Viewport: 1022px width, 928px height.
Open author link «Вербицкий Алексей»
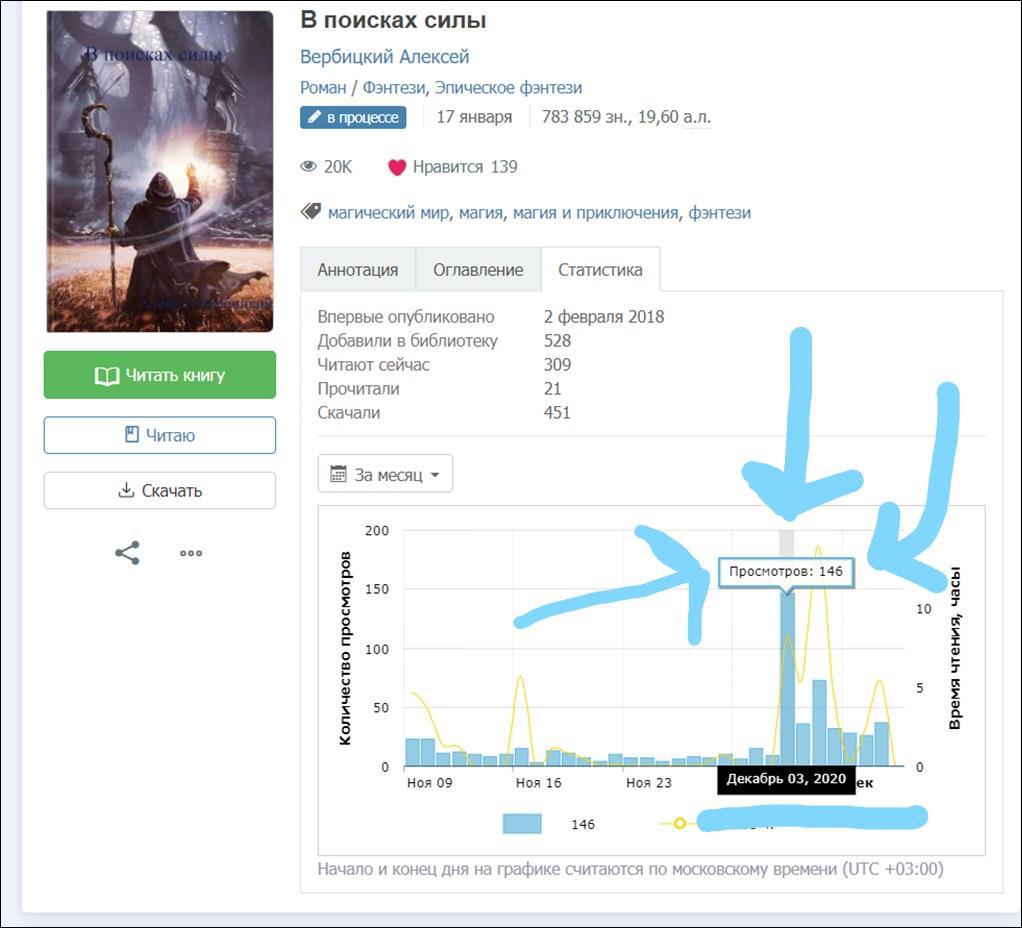point(384,57)
